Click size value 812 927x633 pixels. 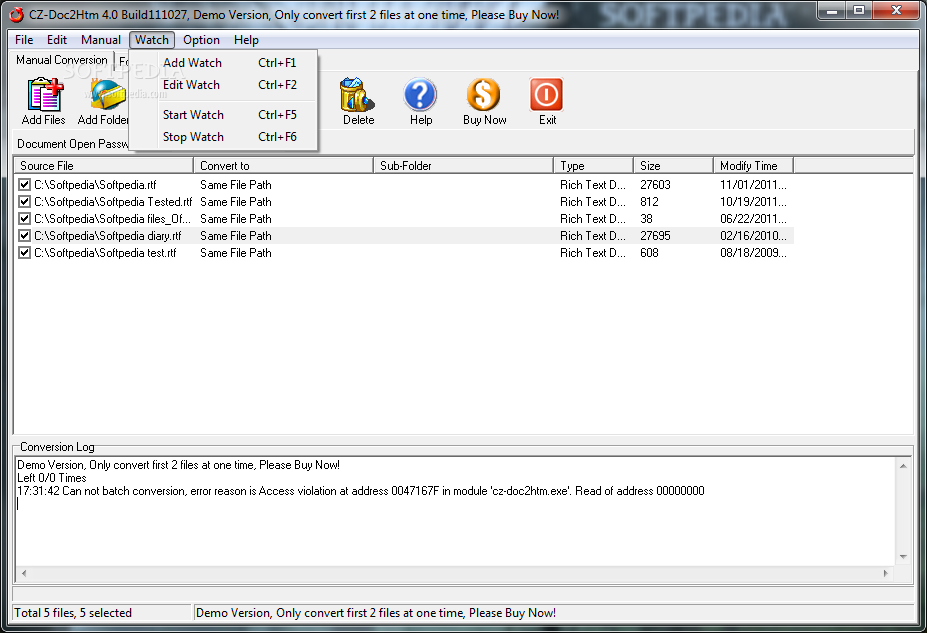click(x=649, y=202)
